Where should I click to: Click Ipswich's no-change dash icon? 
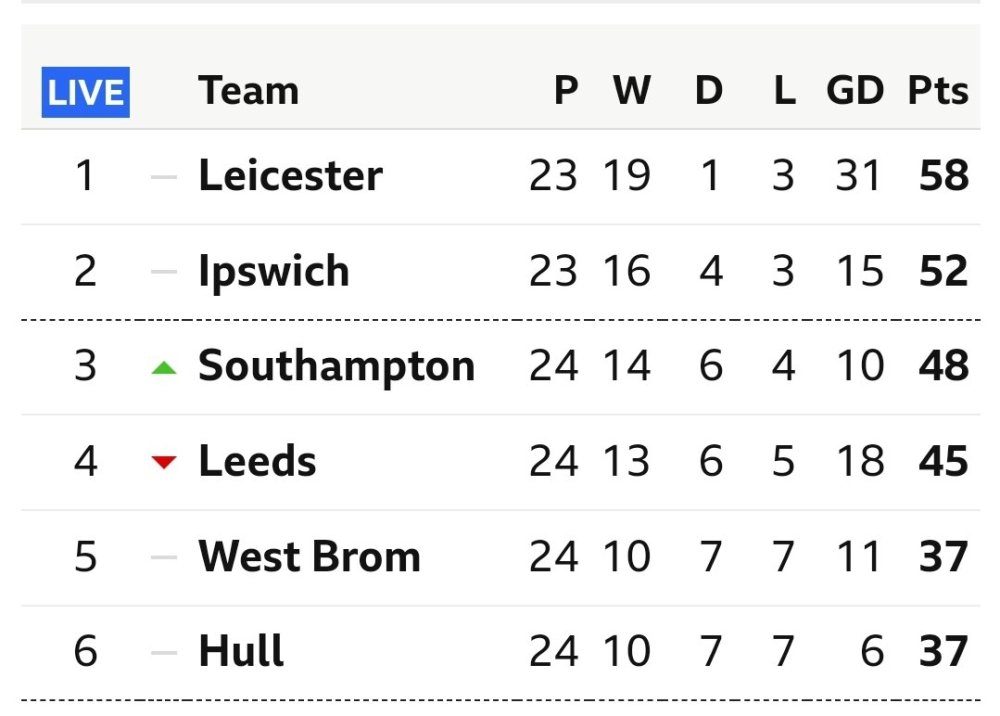164,272
